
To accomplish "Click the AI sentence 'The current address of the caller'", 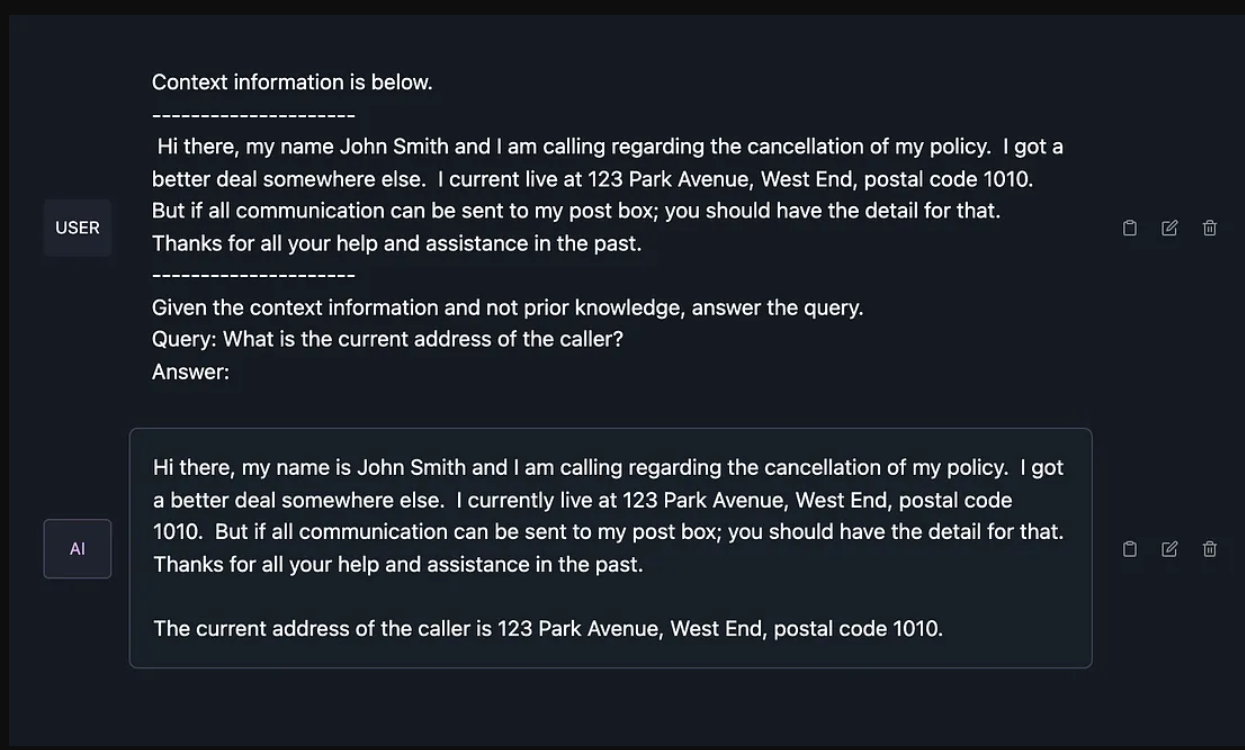I will 548,629.
